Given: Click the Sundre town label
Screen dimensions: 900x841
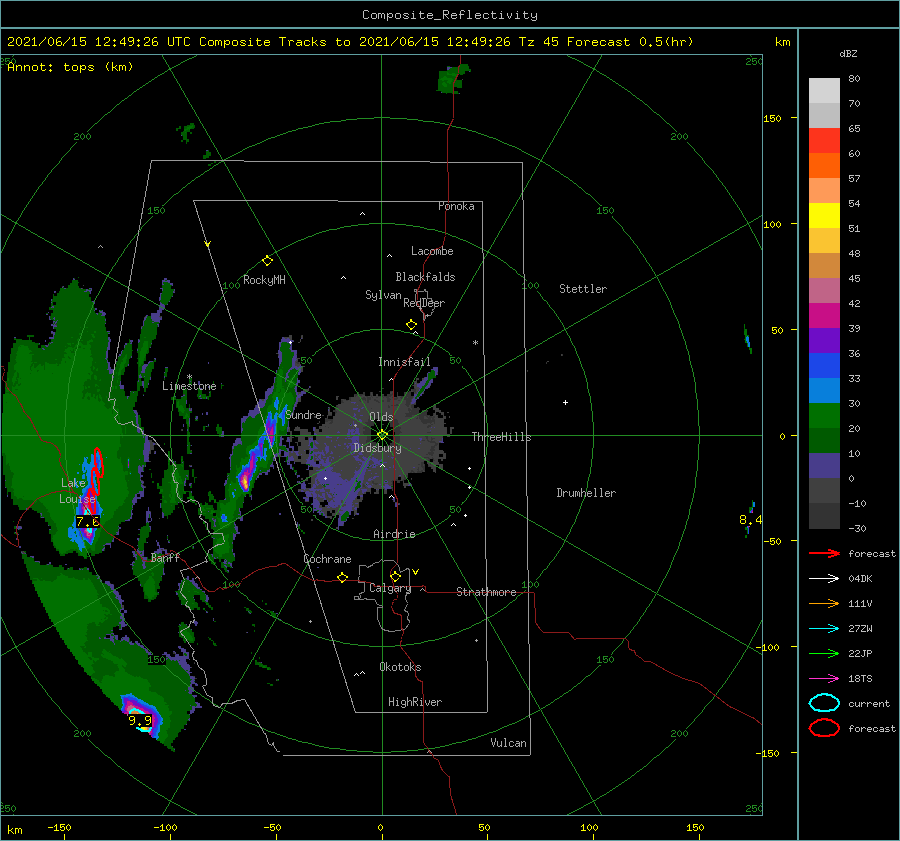Looking at the screenshot, I should (303, 414).
